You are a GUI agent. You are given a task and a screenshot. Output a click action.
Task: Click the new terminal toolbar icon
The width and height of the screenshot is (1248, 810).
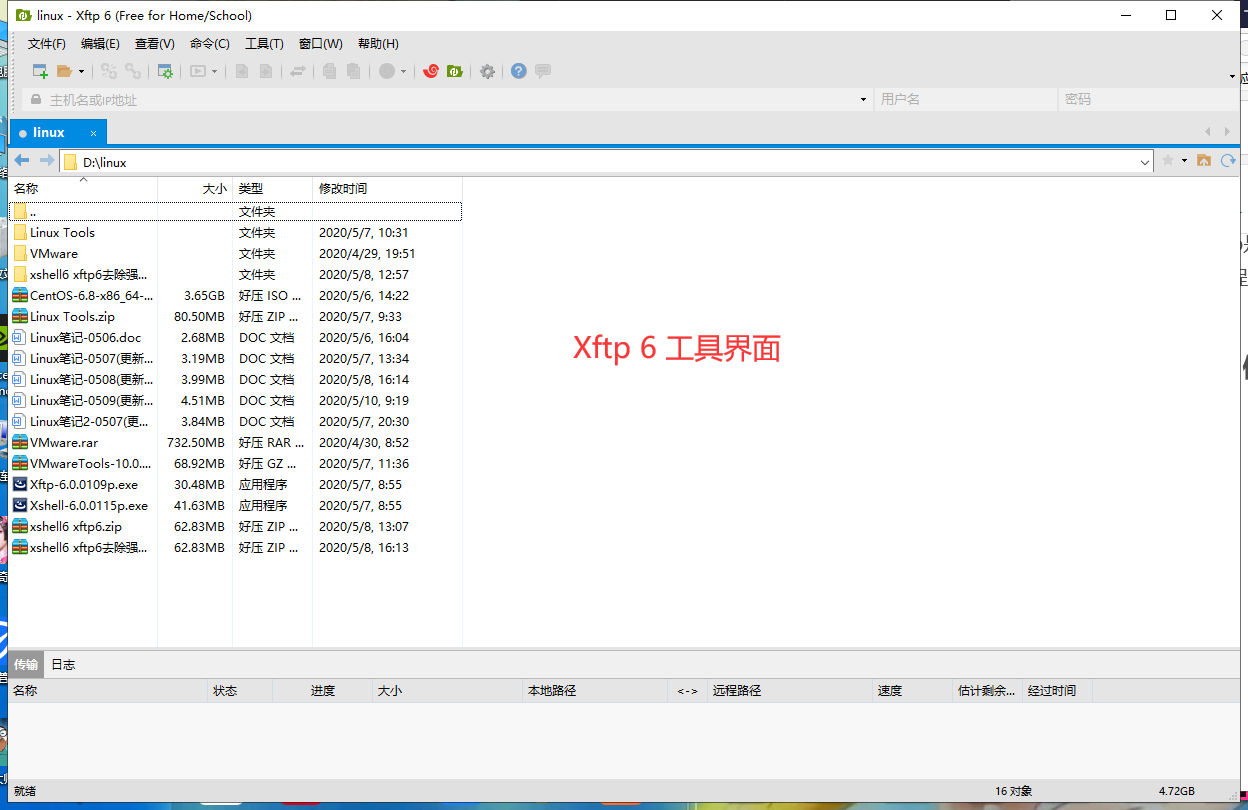[198, 71]
